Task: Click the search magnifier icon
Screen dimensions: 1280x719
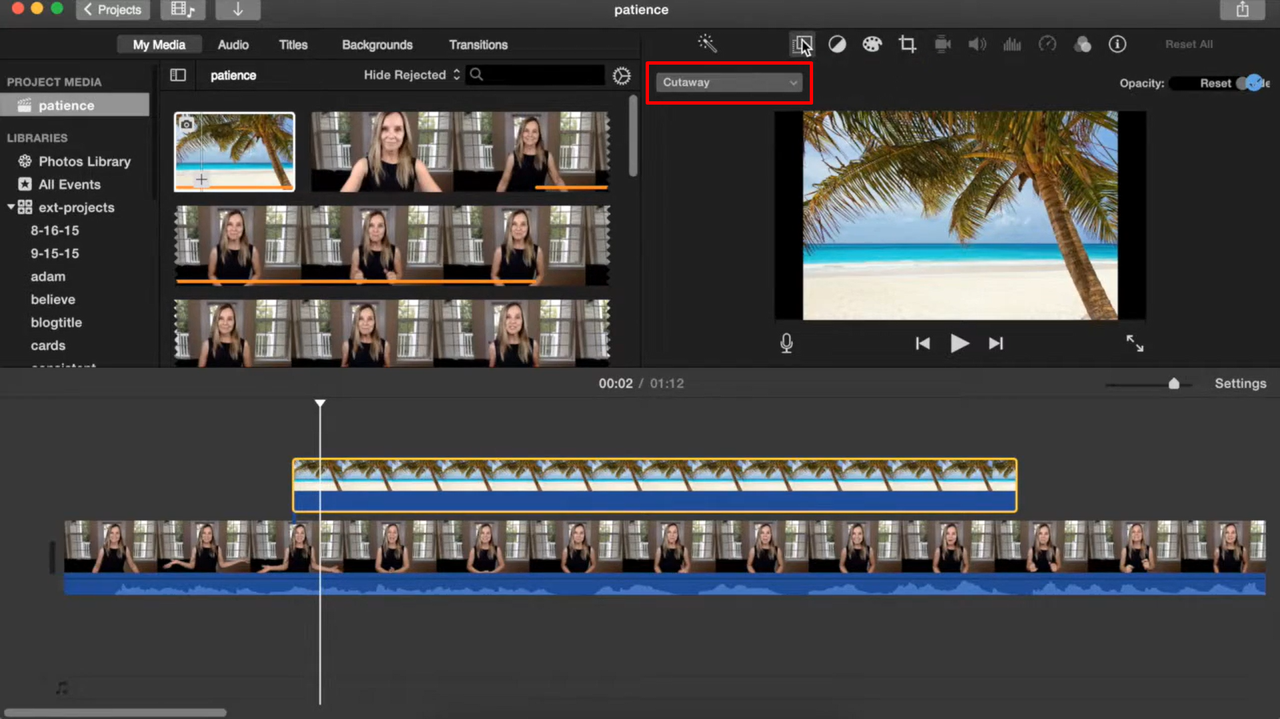Action: (477, 75)
